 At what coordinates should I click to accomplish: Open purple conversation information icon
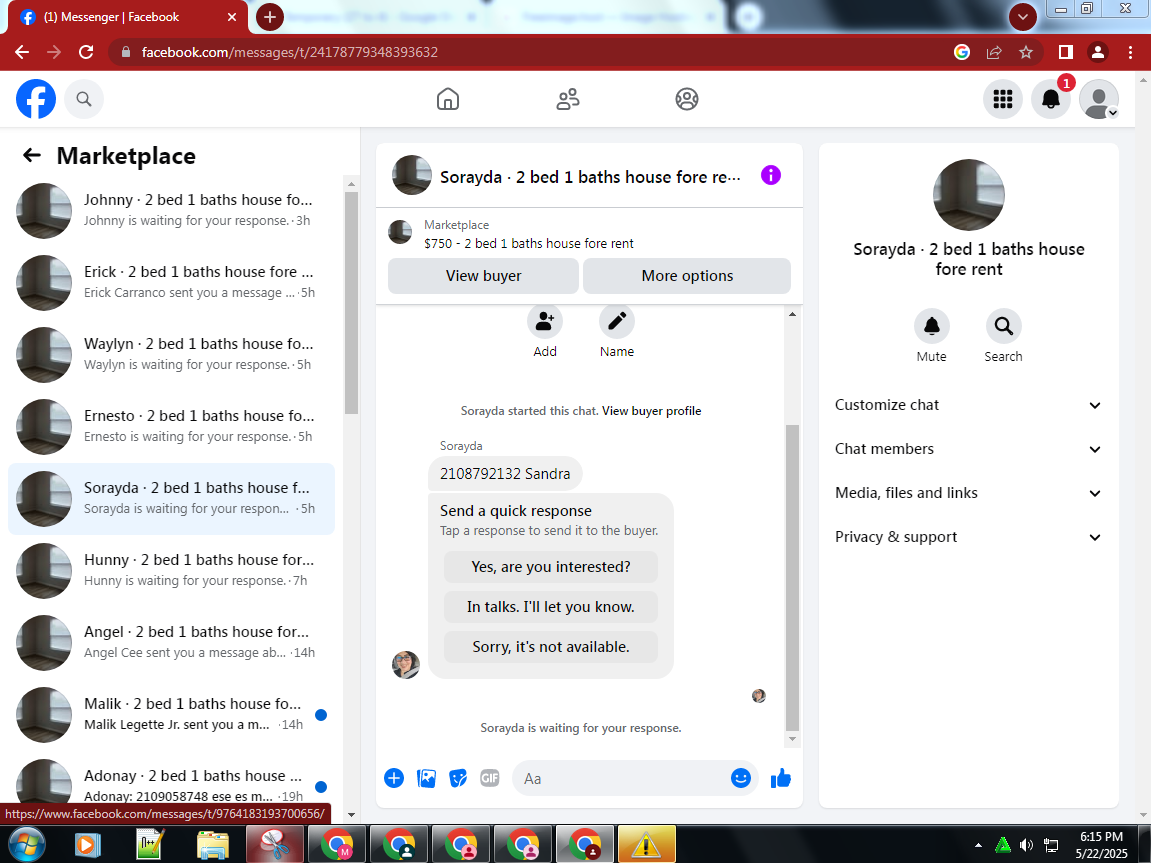pyautogui.click(x=771, y=175)
